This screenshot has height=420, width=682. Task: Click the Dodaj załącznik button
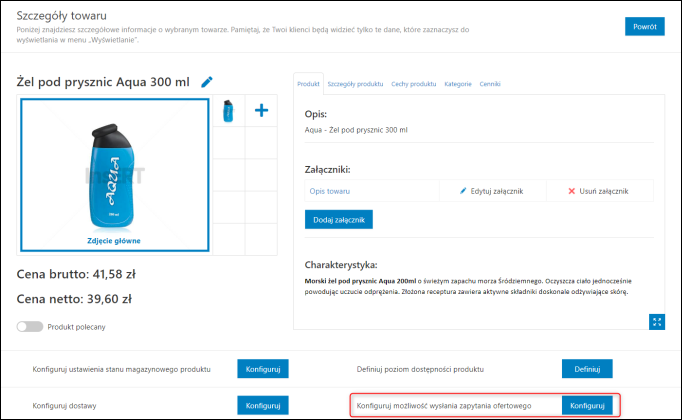[339, 220]
